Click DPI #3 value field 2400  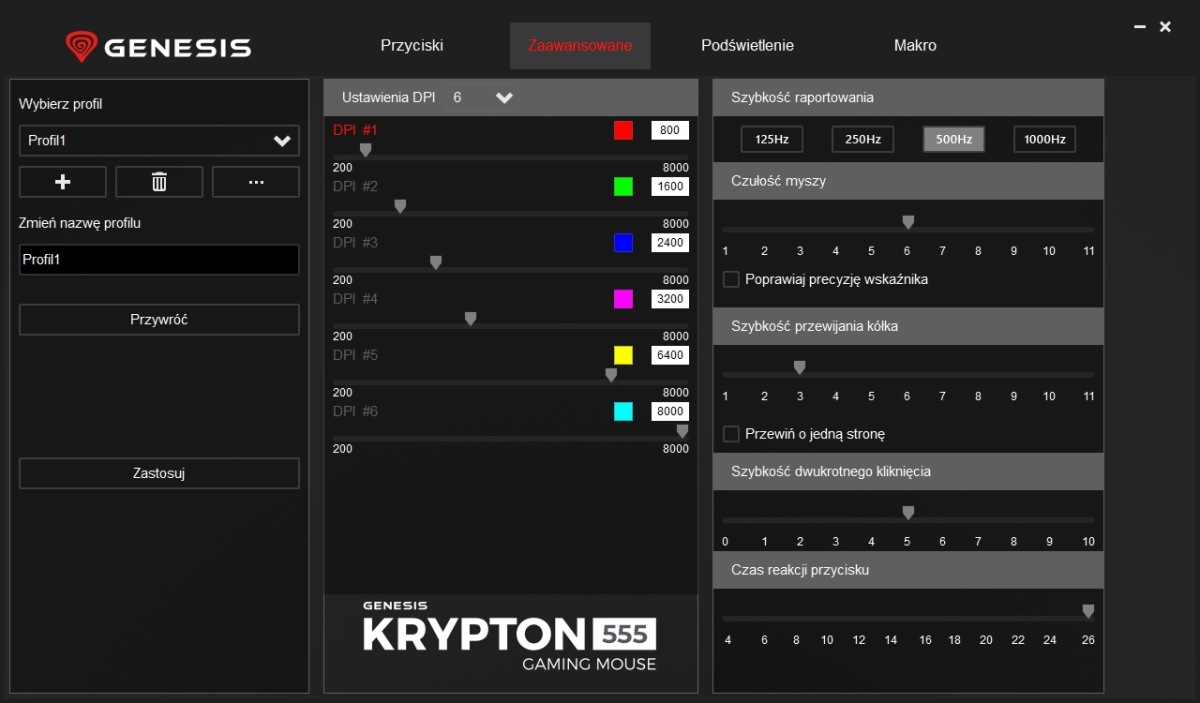click(x=670, y=242)
